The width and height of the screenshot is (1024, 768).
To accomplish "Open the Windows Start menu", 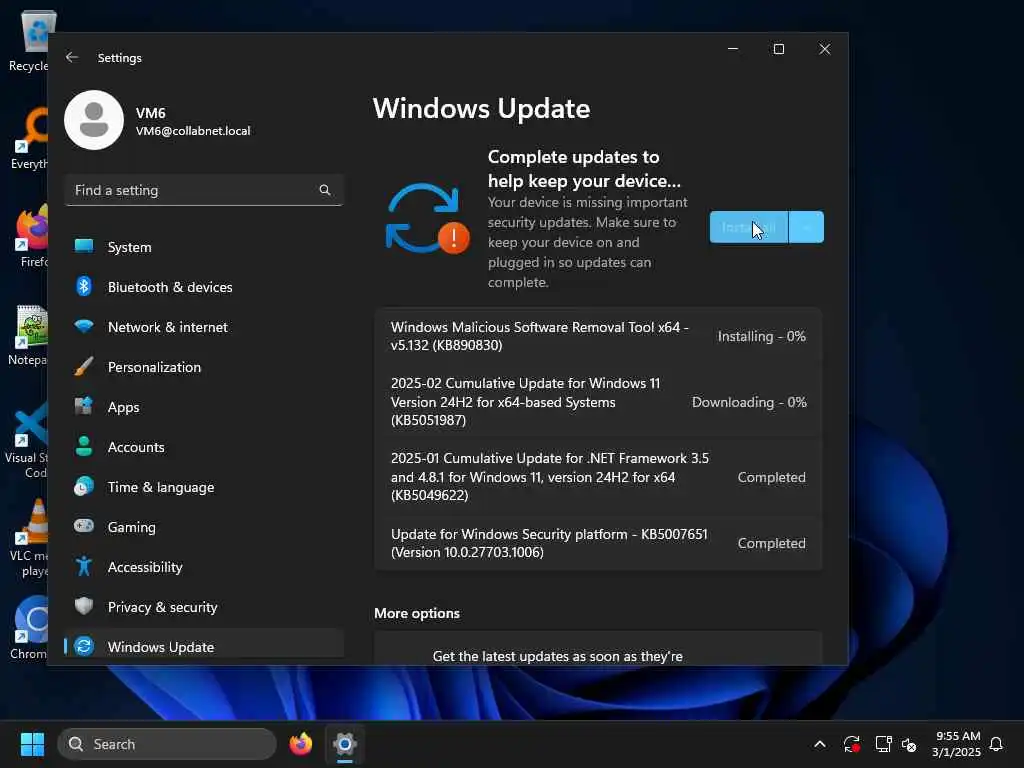I will (32, 744).
